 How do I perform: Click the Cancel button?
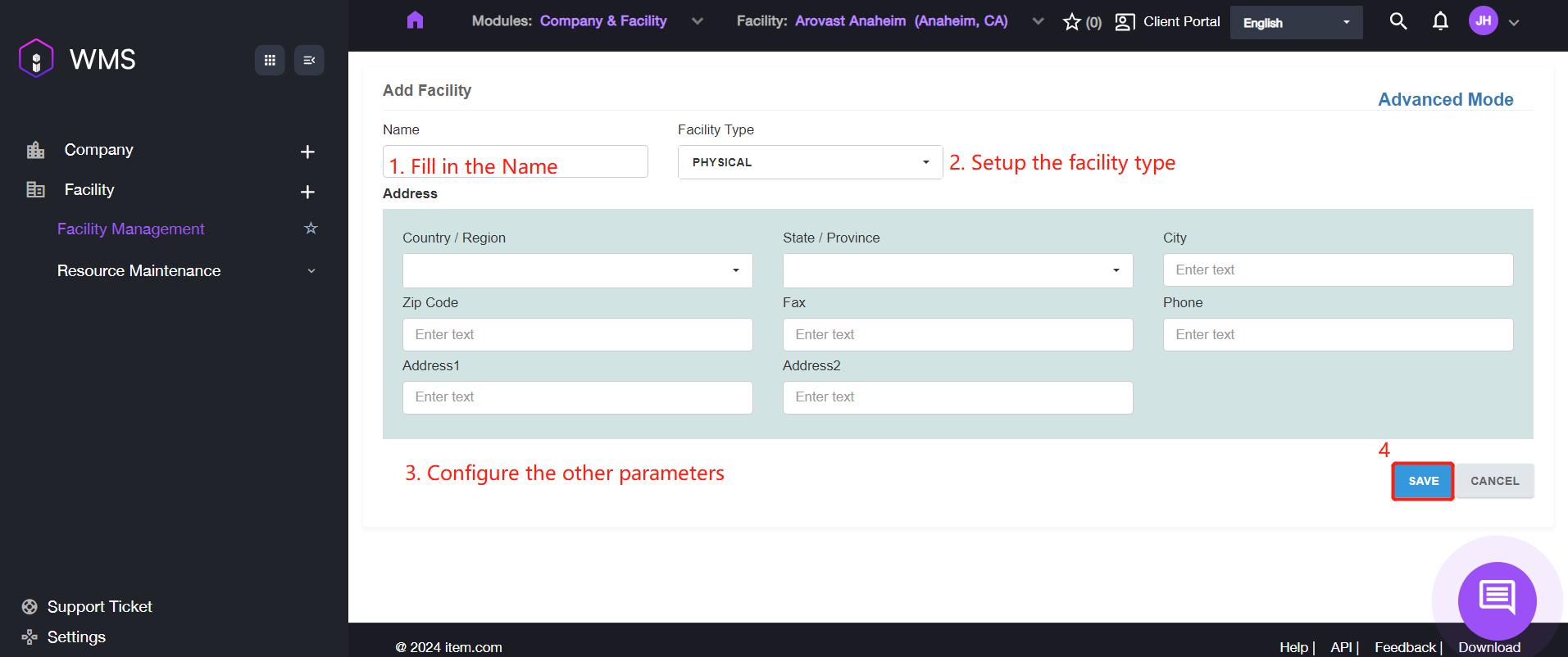1494,481
